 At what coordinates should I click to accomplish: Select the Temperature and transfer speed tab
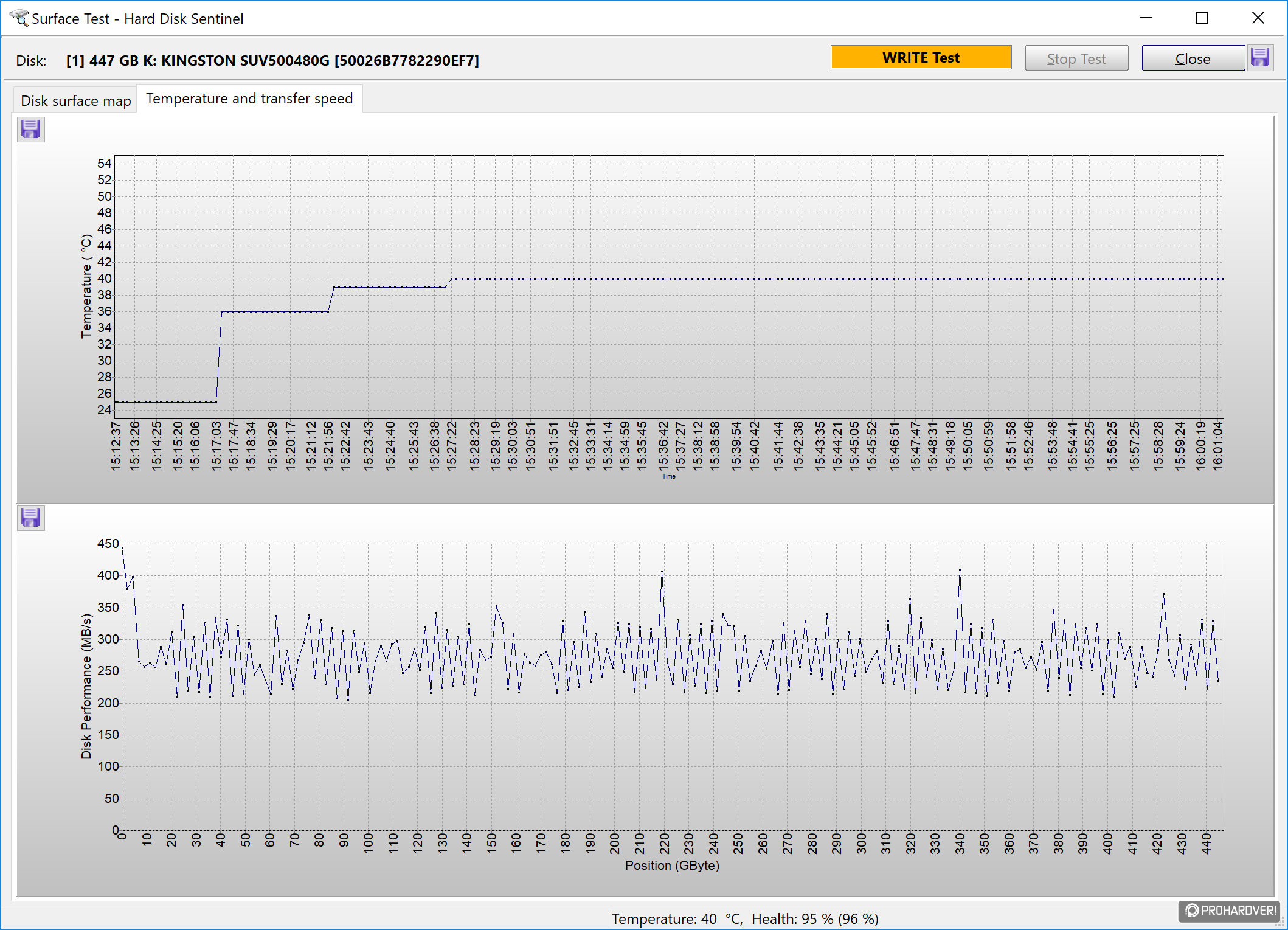pos(249,99)
